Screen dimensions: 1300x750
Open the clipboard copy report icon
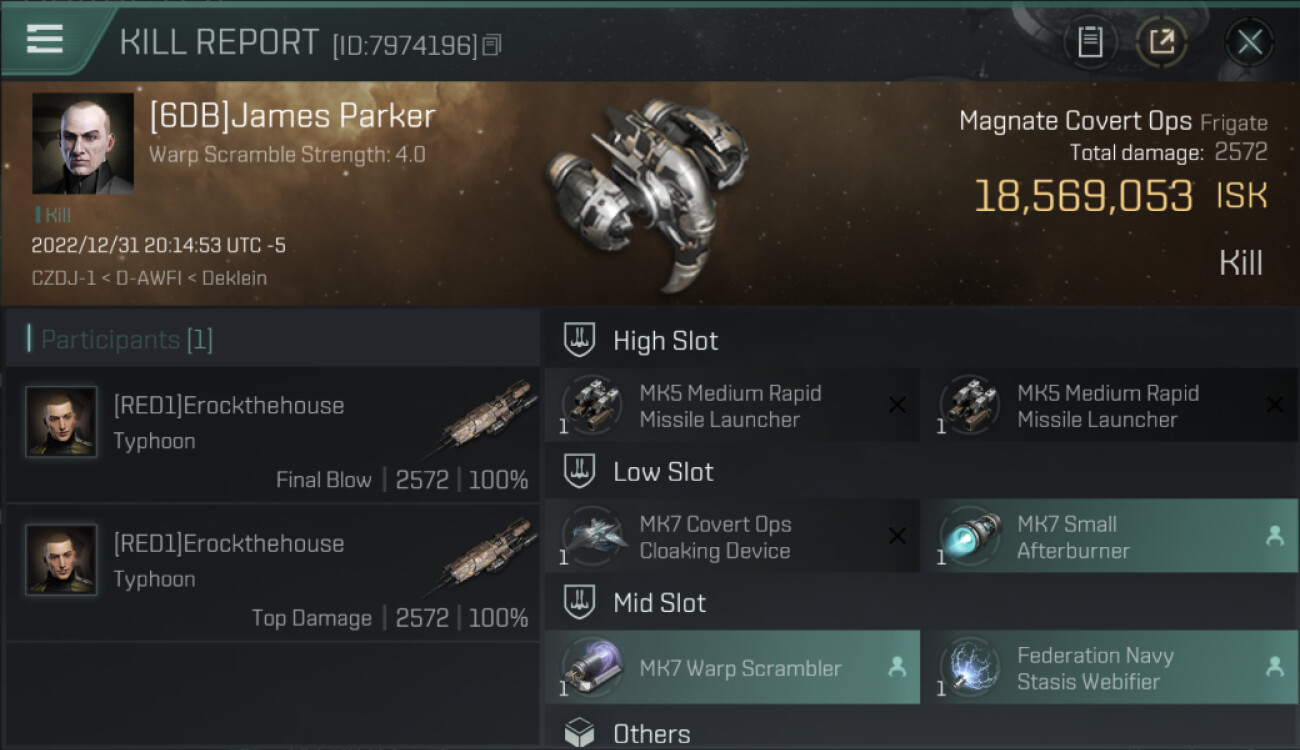coord(1089,42)
